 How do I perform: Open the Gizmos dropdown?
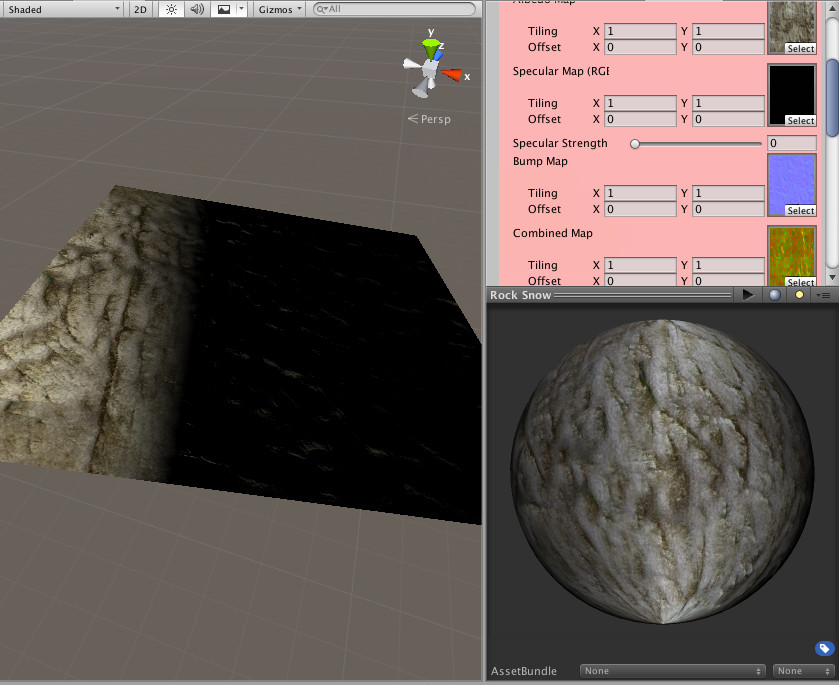[277, 11]
